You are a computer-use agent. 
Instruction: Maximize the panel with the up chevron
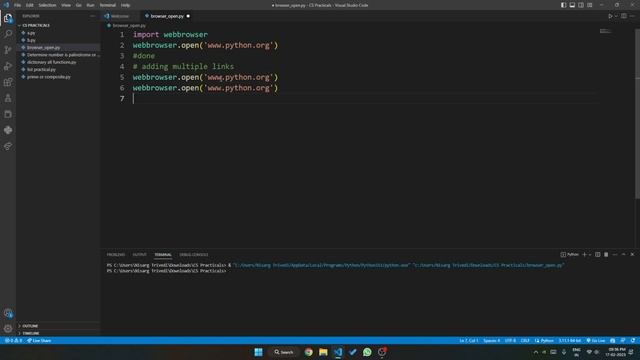point(624,255)
